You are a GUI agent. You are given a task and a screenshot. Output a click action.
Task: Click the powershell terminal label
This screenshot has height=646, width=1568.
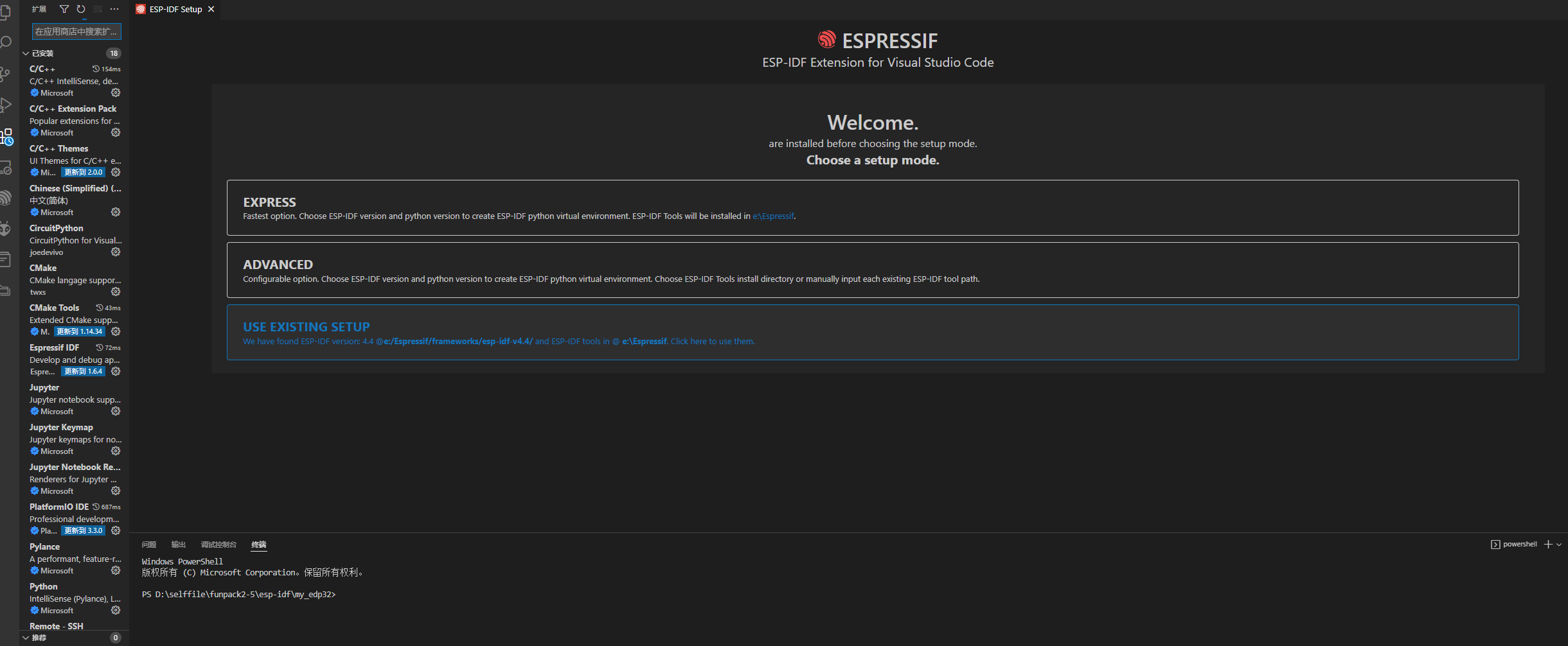(1519, 544)
